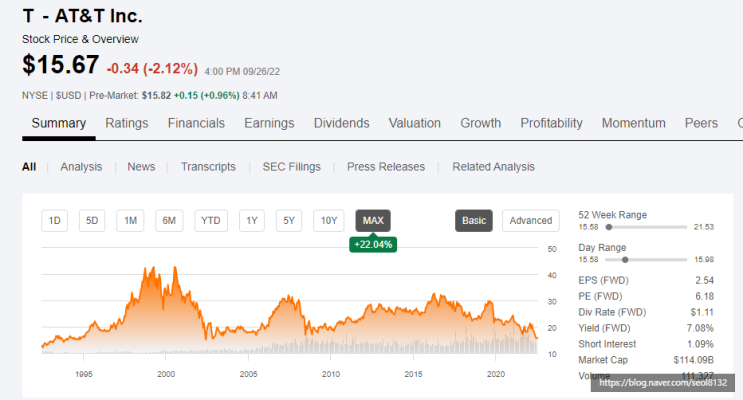Set chart range to 1D
The image size is (743, 400).
pos(54,221)
